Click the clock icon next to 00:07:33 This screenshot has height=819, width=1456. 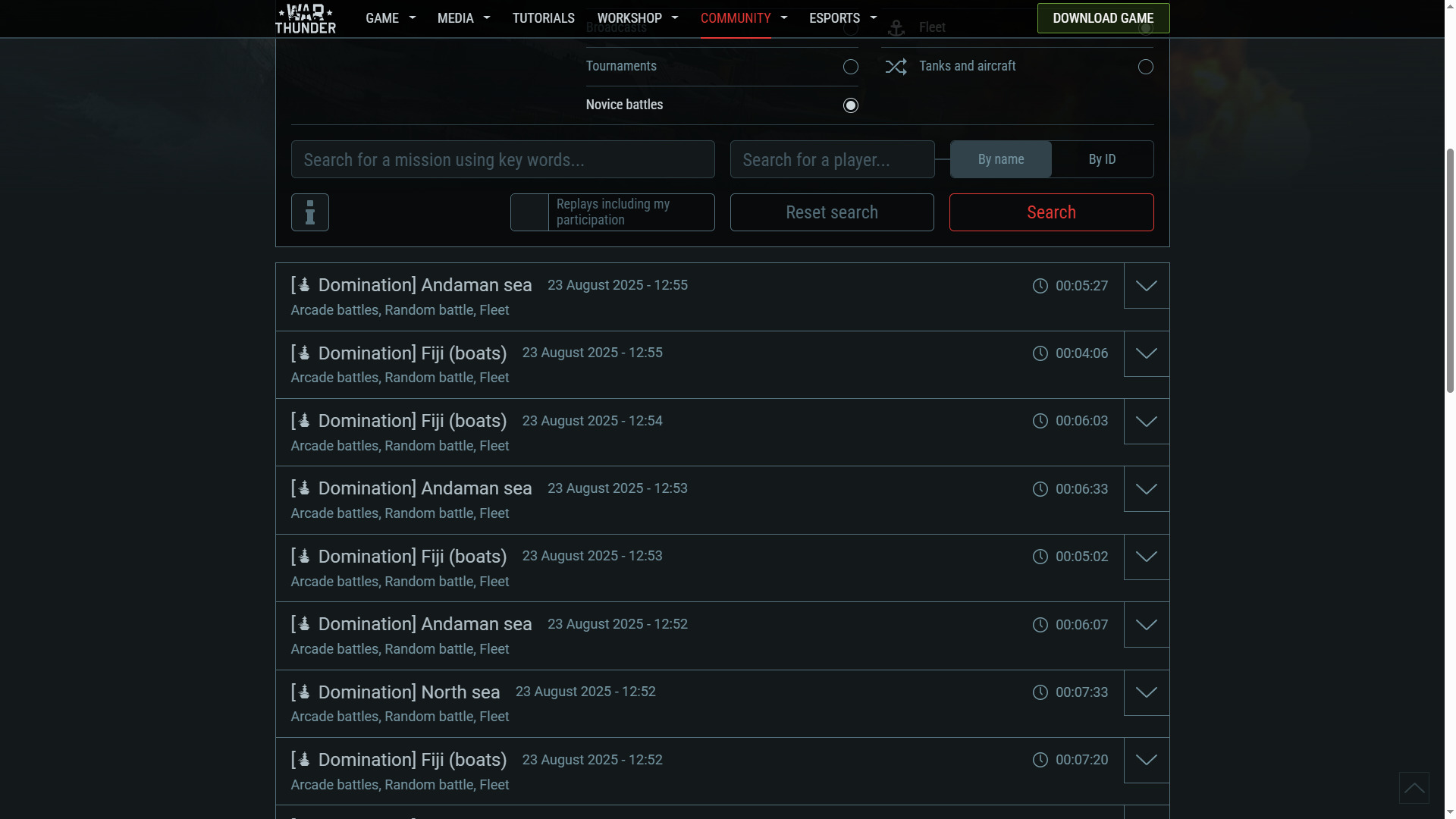click(1040, 692)
